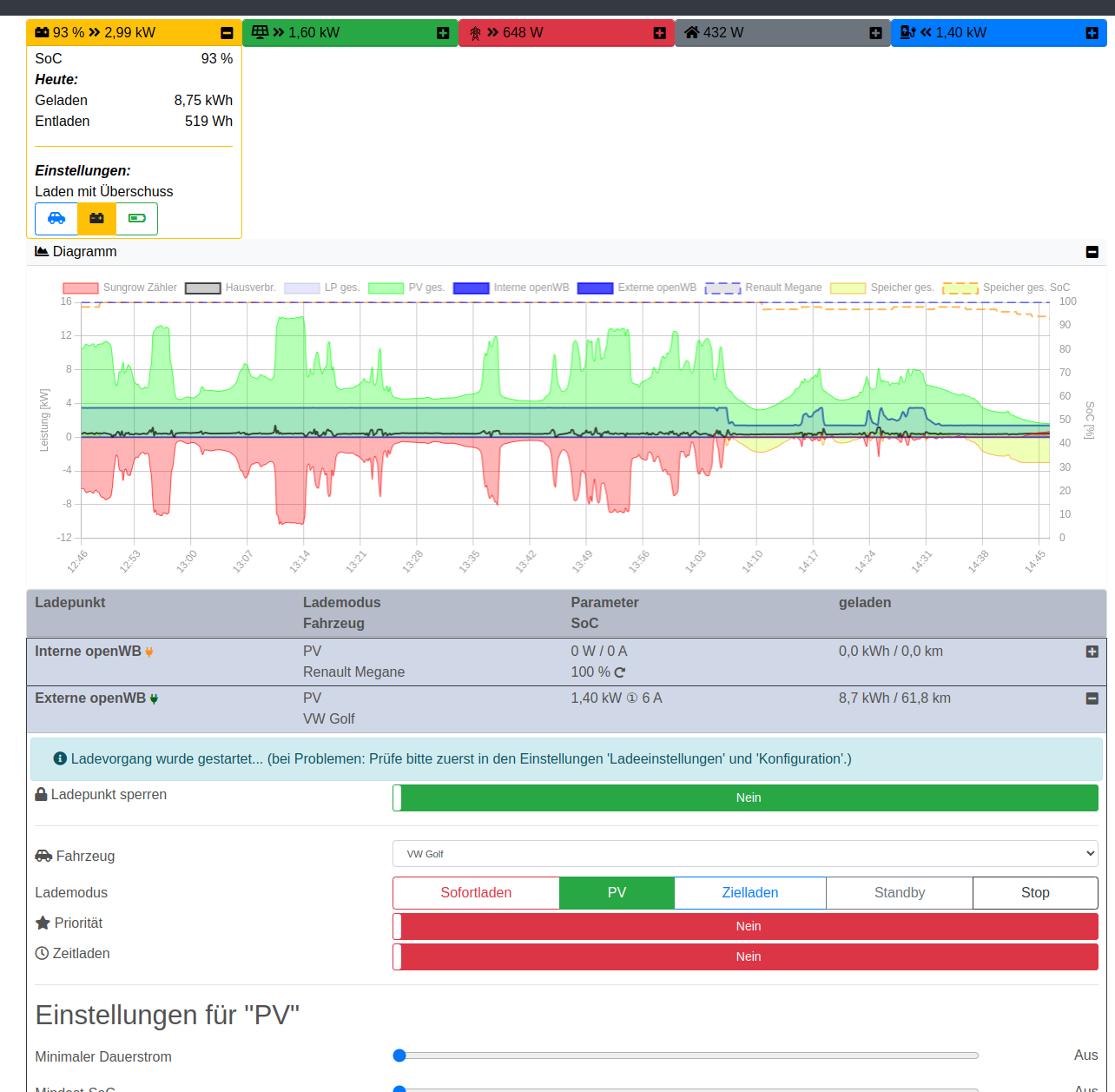Toggle Speicher ges. SoC legend series
The image size is (1115, 1092).
tap(1006, 288)
